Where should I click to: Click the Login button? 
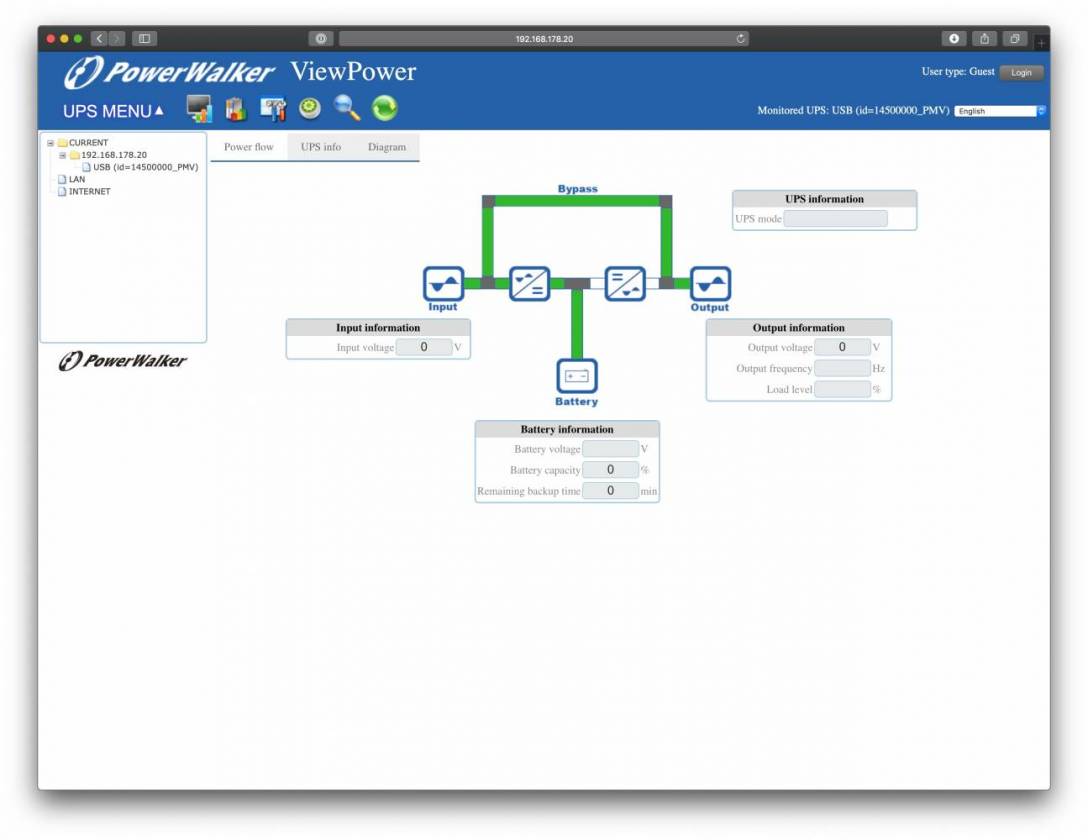click(x=1021, y=73)
